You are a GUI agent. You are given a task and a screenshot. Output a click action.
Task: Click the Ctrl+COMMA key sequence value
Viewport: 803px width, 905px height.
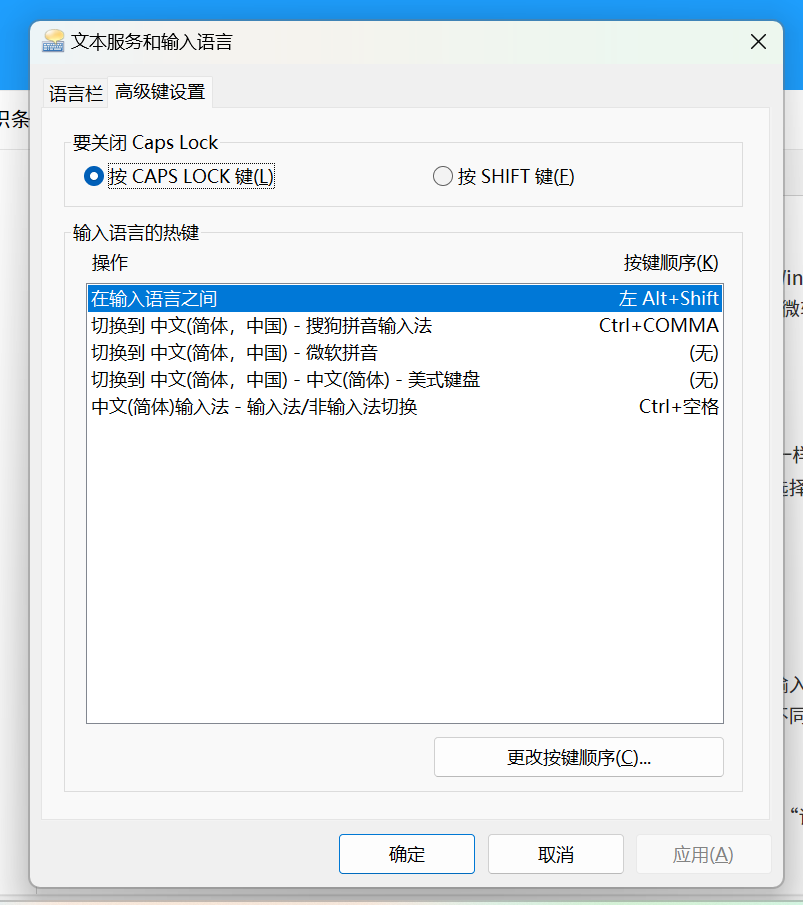pyautogui.click(x=659, y=326)
